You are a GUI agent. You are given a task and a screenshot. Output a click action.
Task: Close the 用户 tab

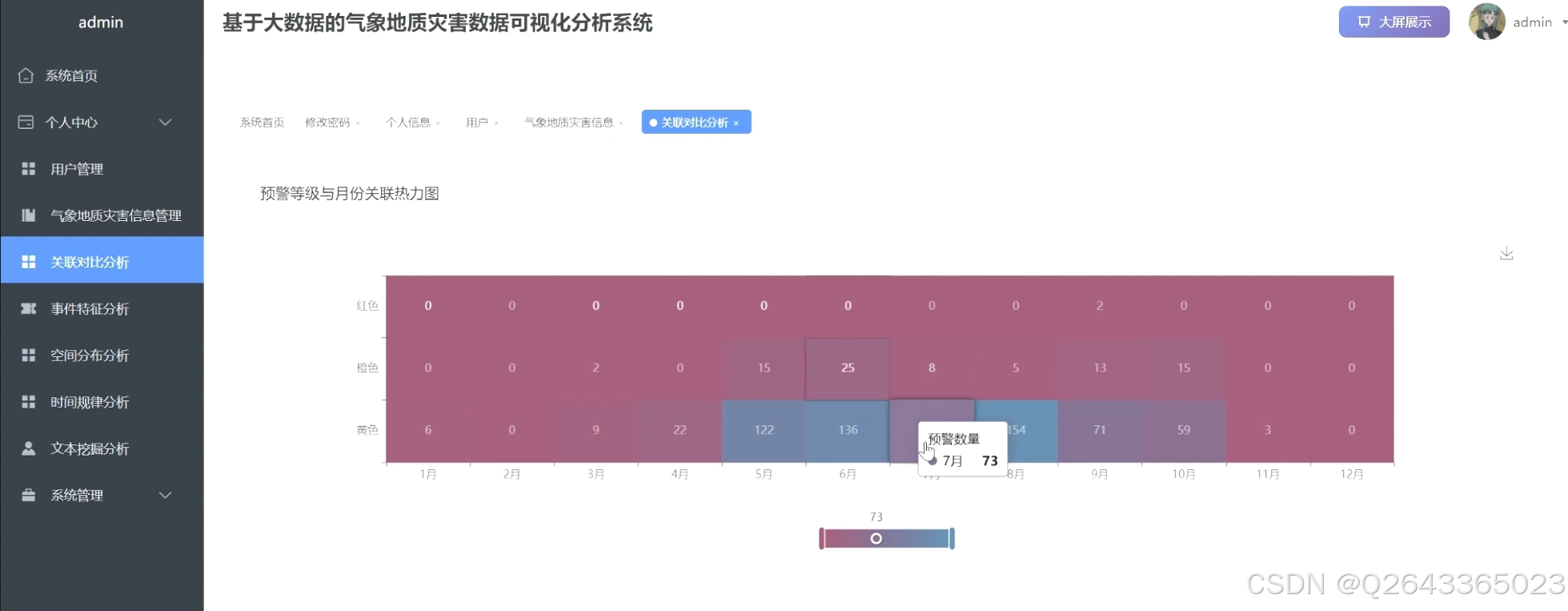496,123
